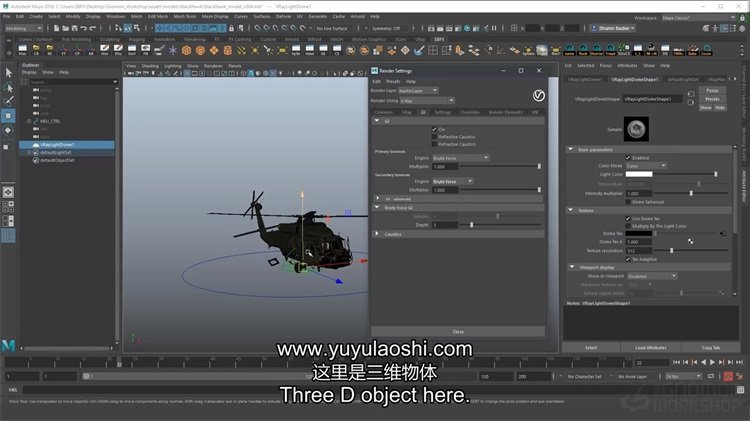Click the first orange cube shelf icon
This screenshot has height=421, width=750.
coord(187,50)
